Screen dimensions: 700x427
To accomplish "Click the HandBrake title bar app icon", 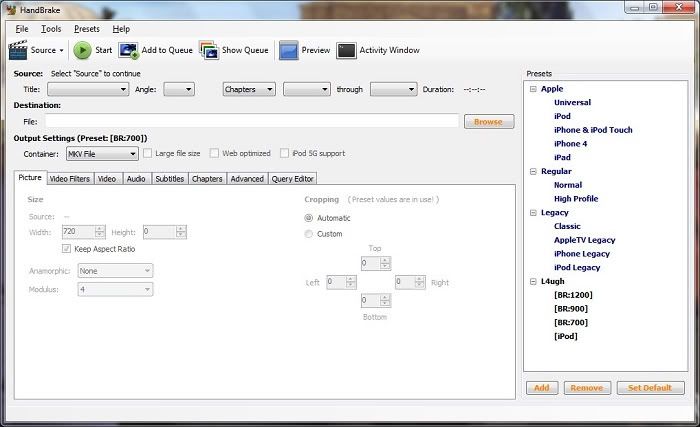I will pyautogui.click(x=11, y=10).
